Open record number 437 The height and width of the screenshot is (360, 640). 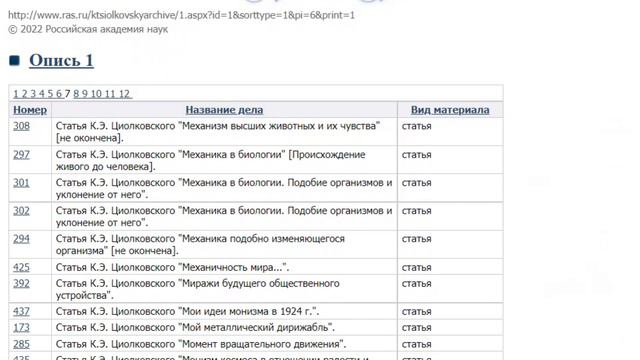tap(21, 311)
